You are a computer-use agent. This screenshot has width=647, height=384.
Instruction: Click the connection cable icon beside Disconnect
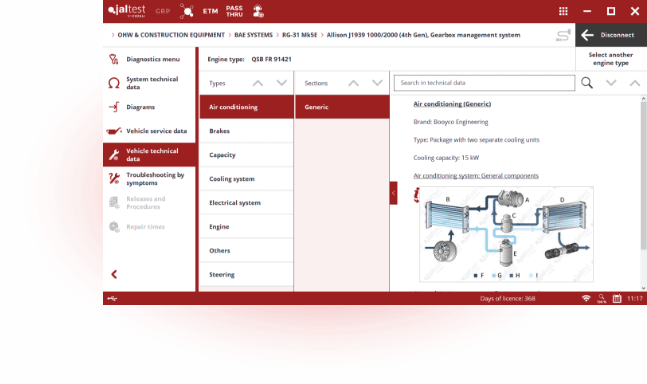pyautogui.click(x=563, y=35)
